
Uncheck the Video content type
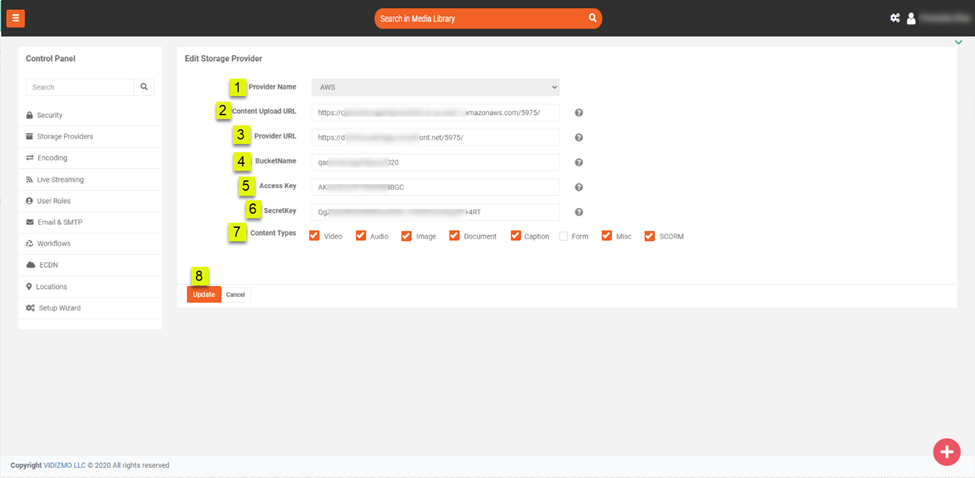(314, 236)
